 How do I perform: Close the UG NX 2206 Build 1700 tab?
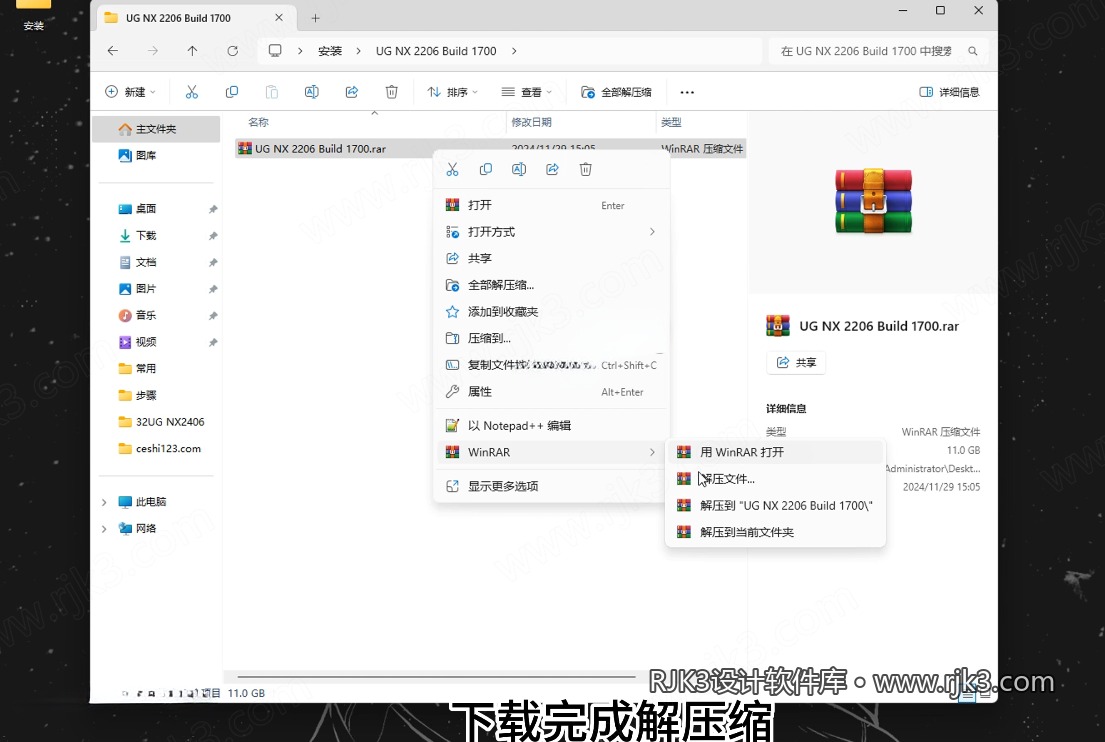tap(279, 18)
